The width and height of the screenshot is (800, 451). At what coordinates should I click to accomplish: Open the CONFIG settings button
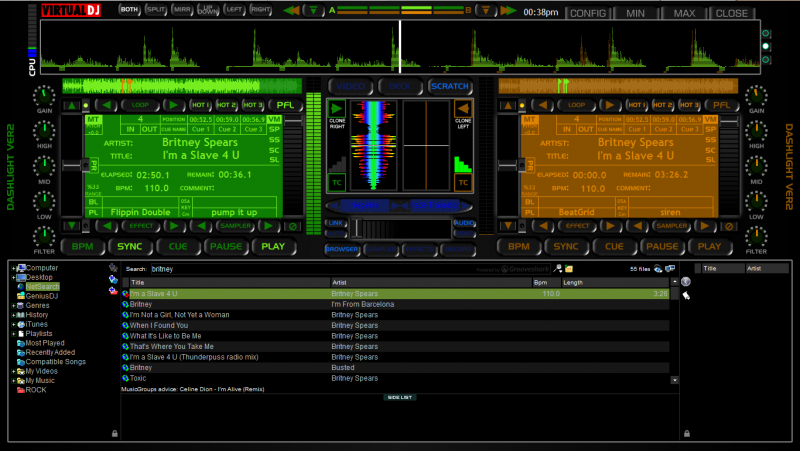[588, 13]
